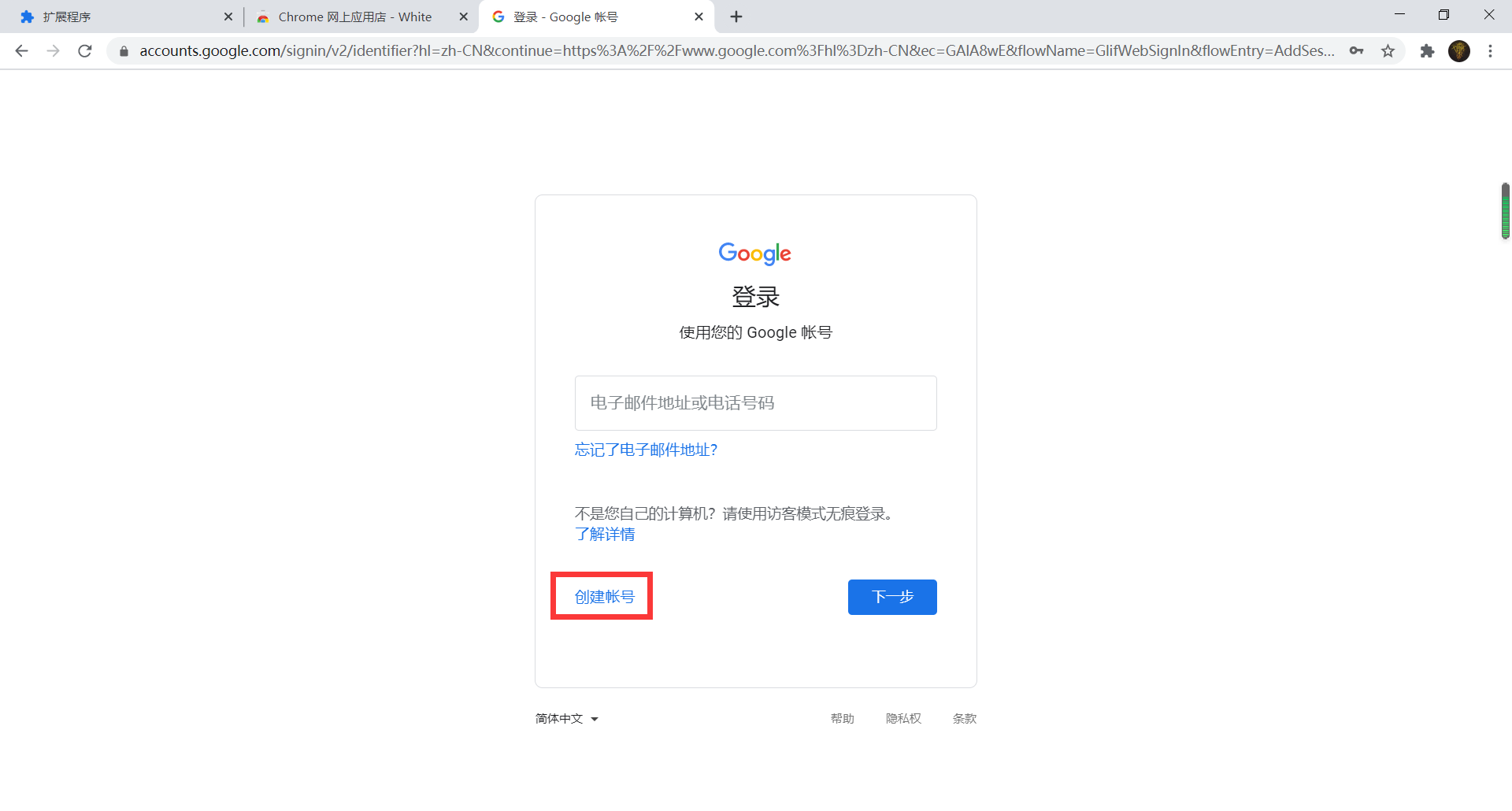Open the 隐私权 footer link
1512x811 pixels.
point(903,719)
